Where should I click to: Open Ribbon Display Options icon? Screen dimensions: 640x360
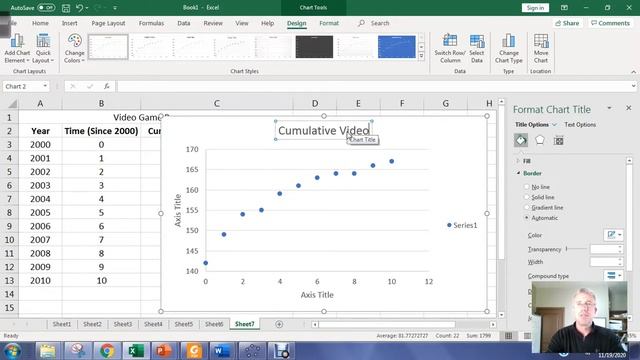point(564,8)
